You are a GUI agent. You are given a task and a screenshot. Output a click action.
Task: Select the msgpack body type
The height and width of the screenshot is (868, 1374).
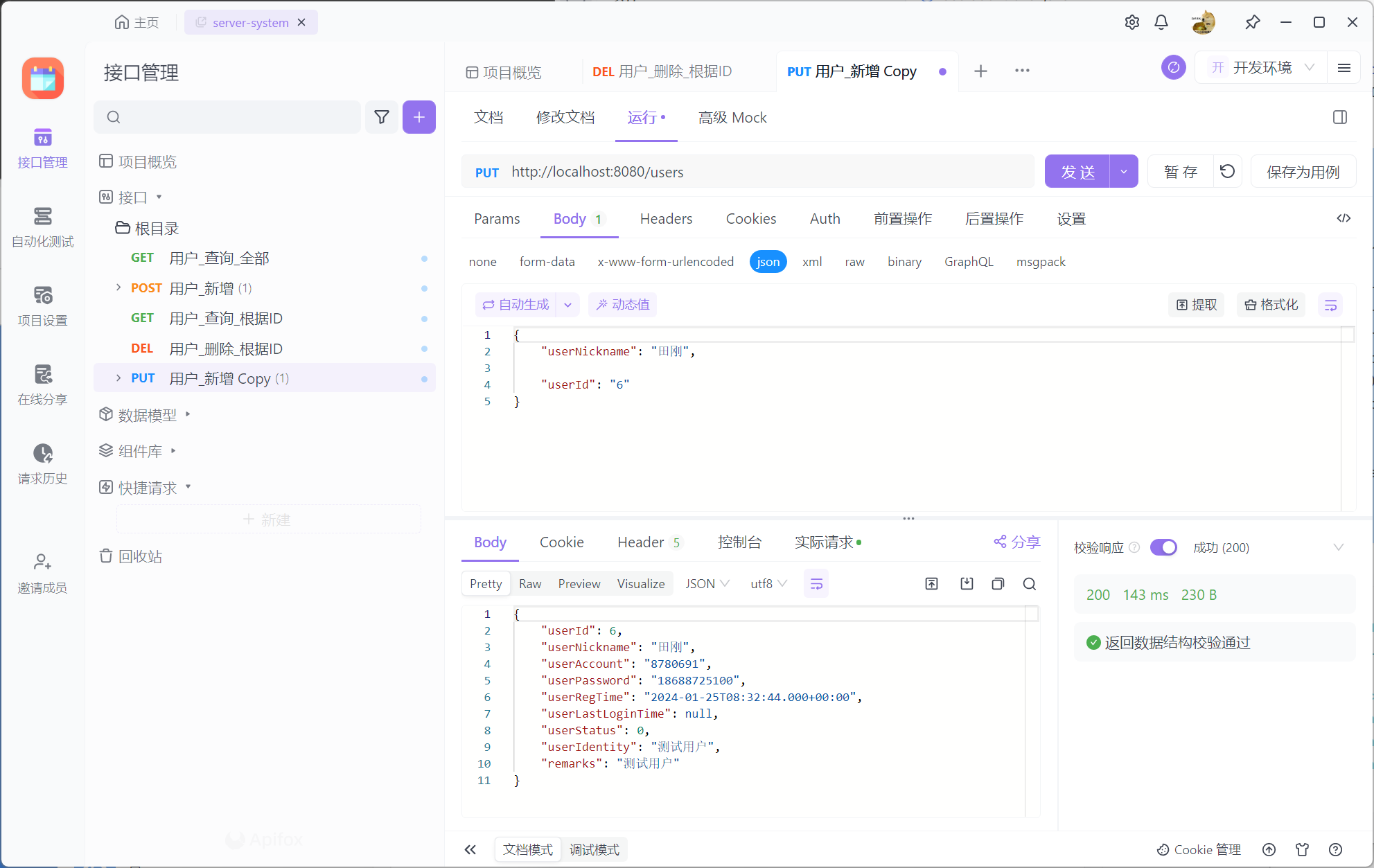click(x=1041, y=262)
